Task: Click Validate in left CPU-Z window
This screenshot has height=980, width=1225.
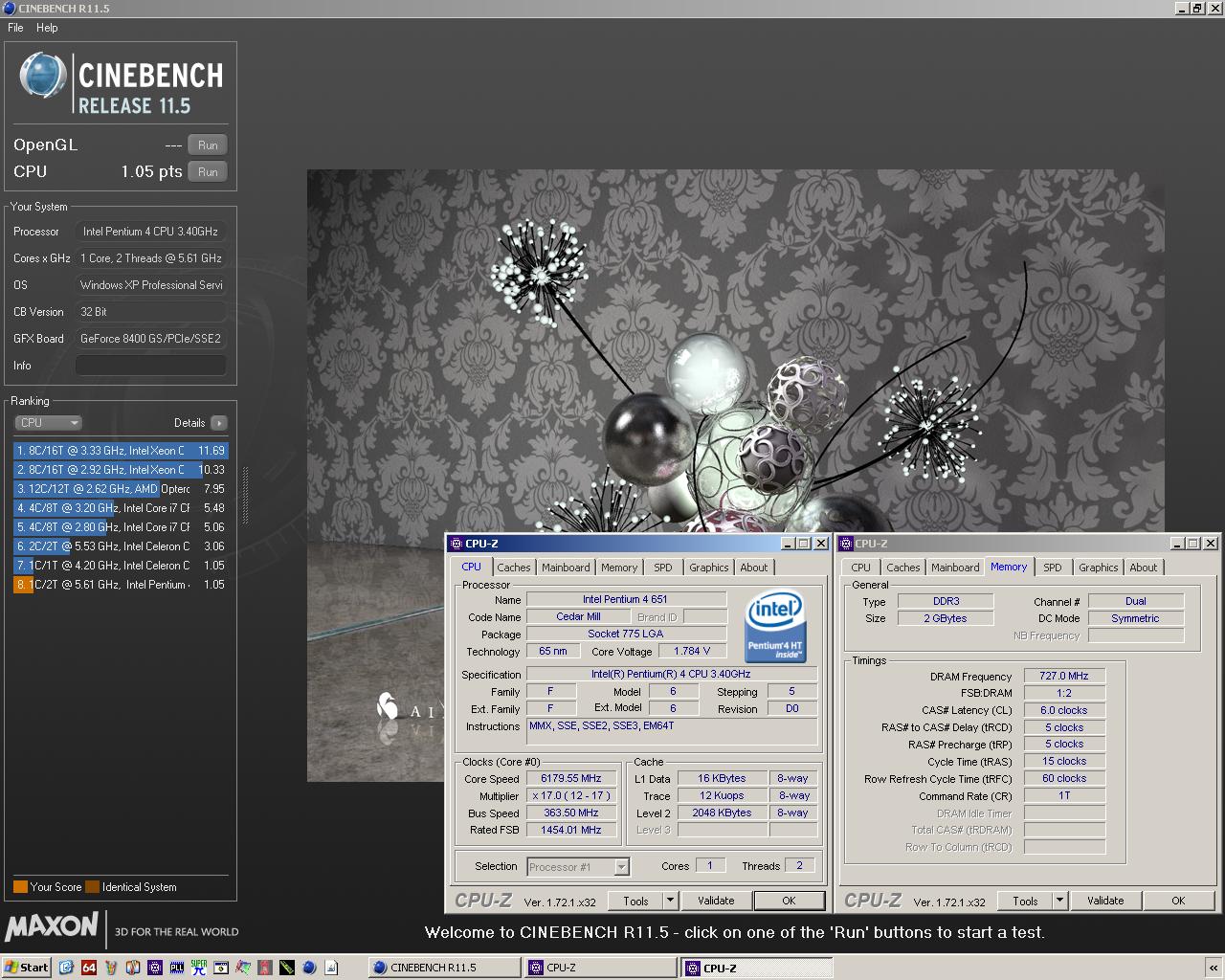Action: coord(716,901)
